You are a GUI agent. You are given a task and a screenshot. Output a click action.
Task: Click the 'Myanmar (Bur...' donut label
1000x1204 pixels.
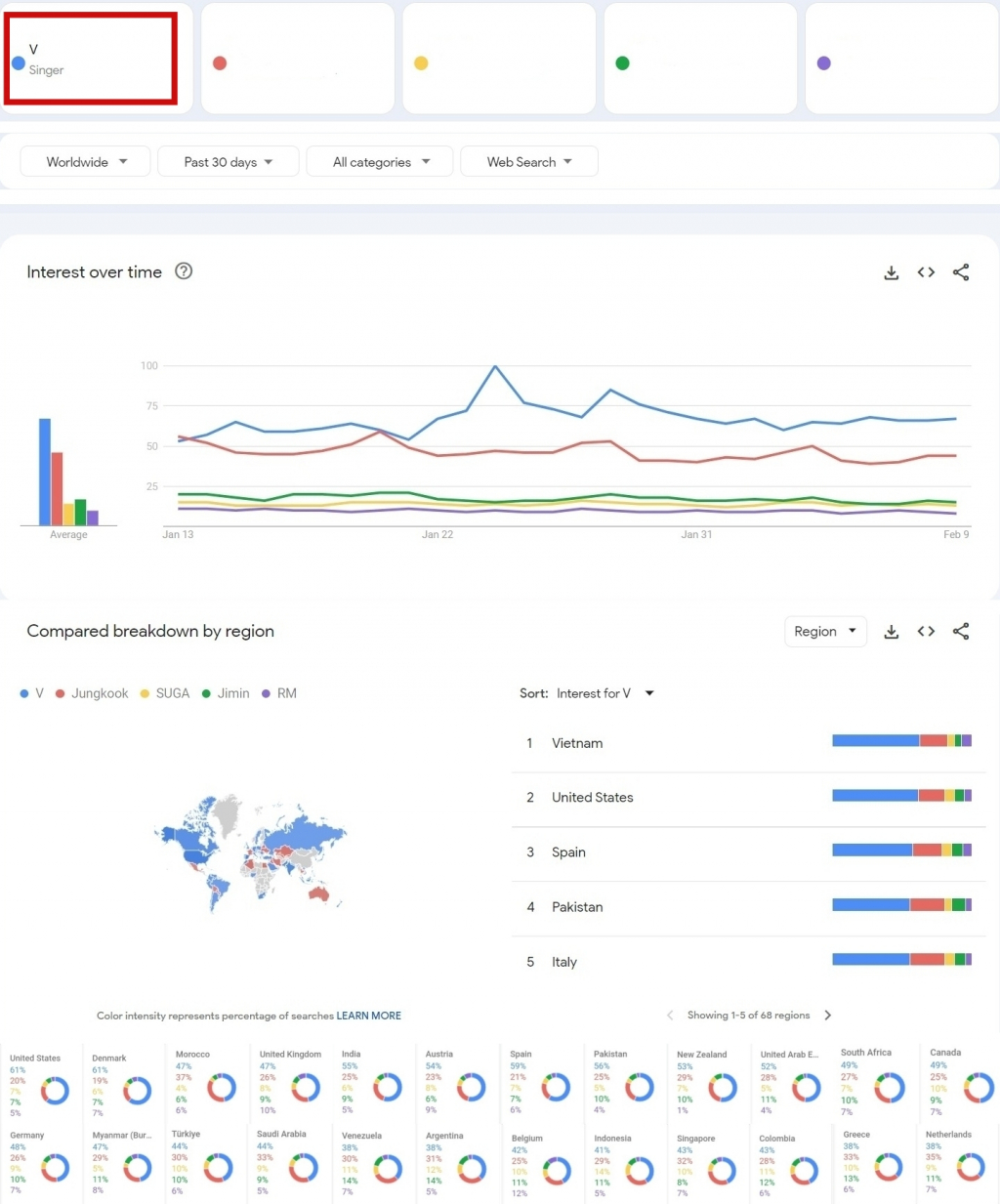[122, 1136]
